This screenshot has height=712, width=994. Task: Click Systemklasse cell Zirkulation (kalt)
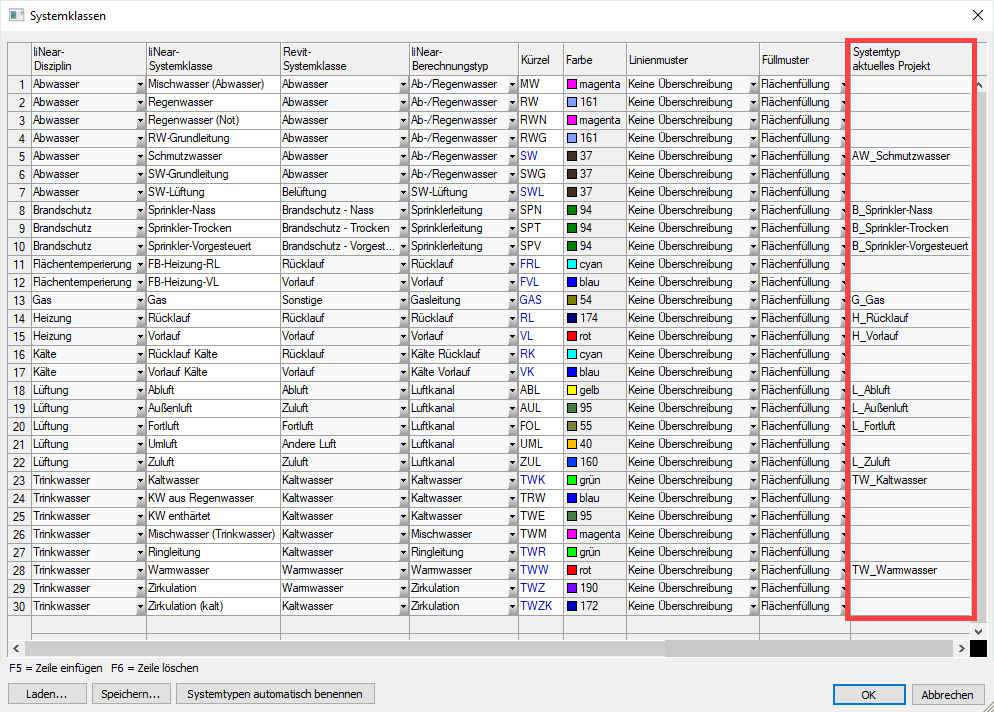point(213,606)
